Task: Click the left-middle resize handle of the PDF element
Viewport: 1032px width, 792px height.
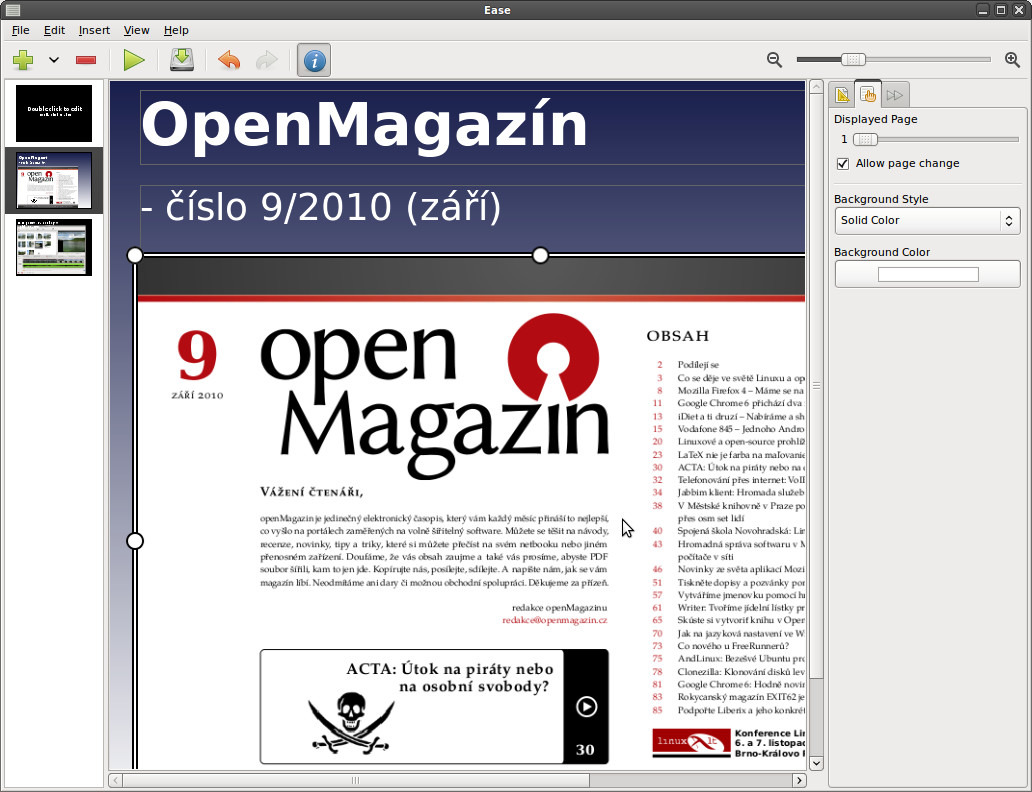Action: [x=135, y=541]
